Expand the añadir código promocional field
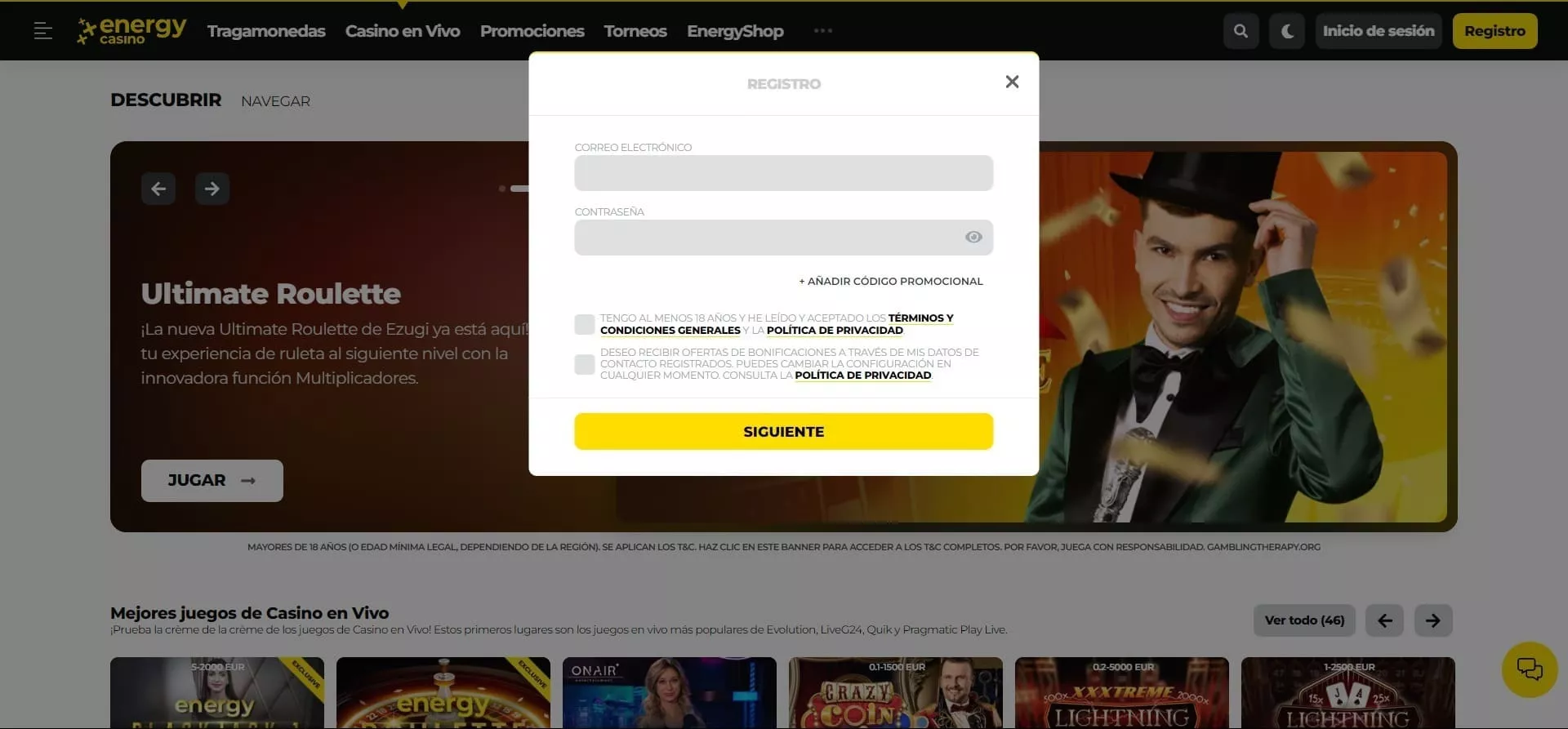Image resolution: width=1568 pixels, height=729 pixels. point(890,281)
